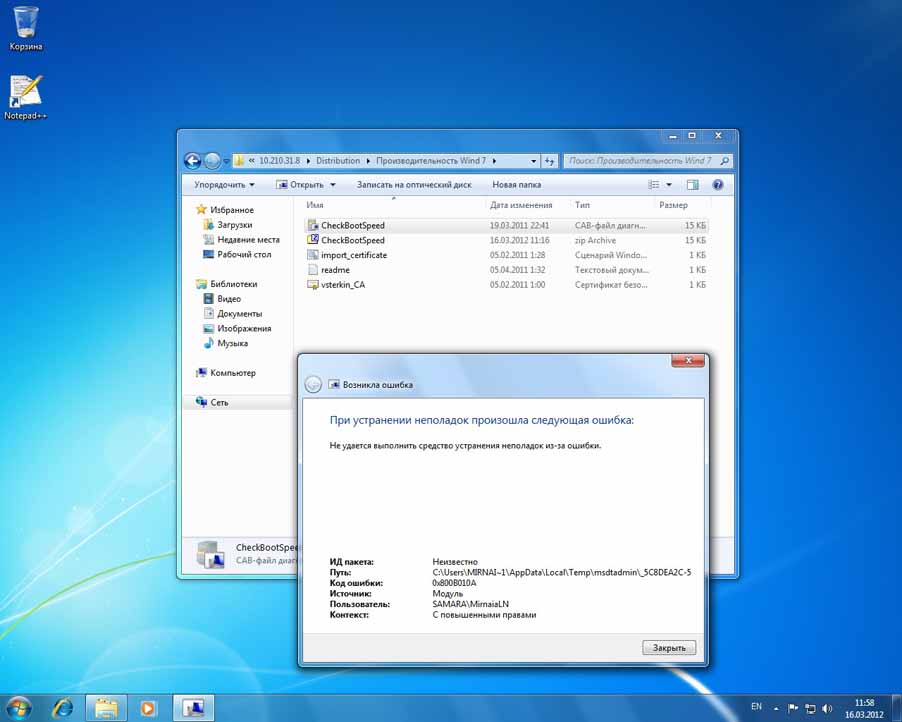Click the Explorer search input field

tap(640, 160)
